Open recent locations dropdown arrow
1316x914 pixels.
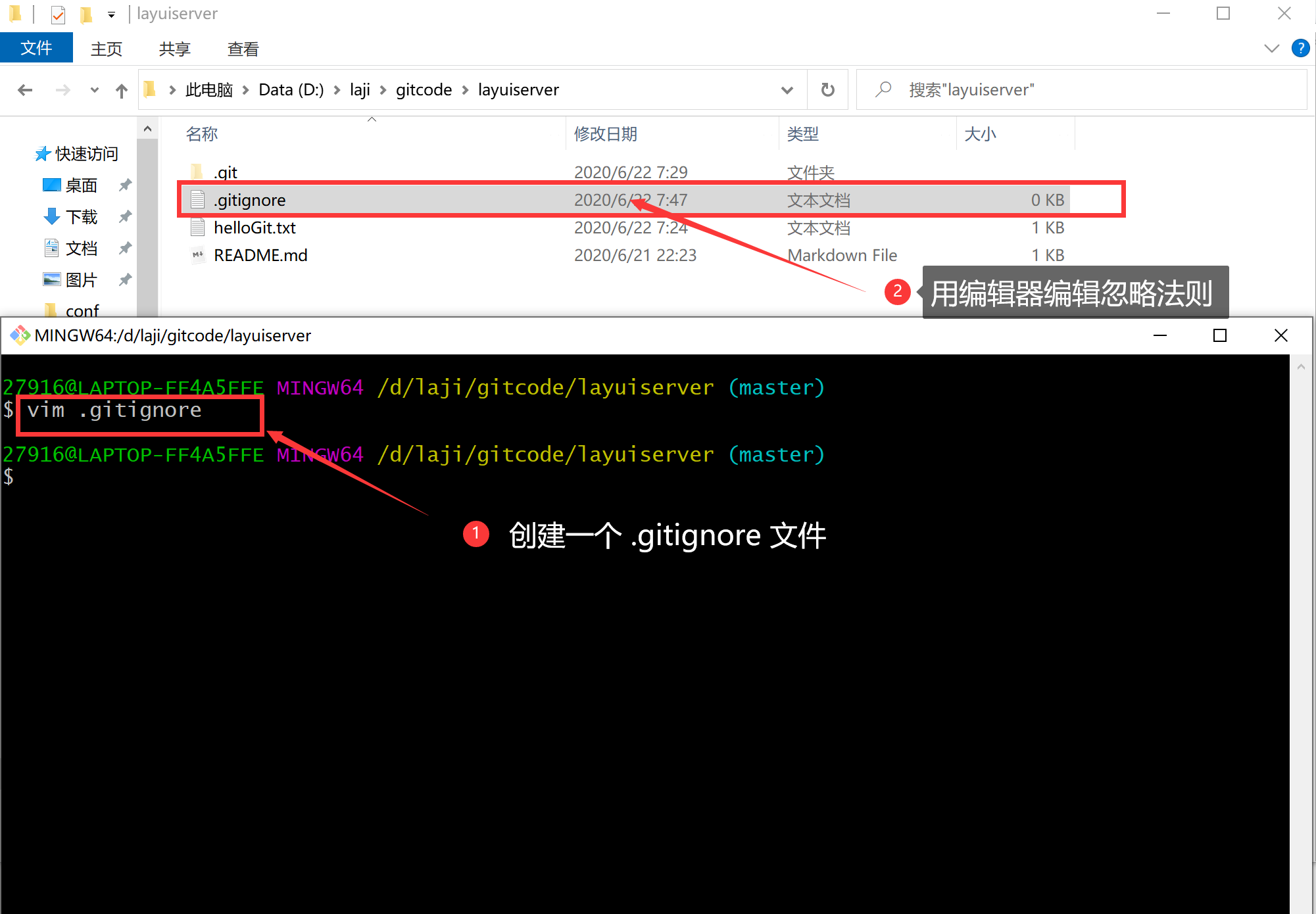click(x=94, y=90)
